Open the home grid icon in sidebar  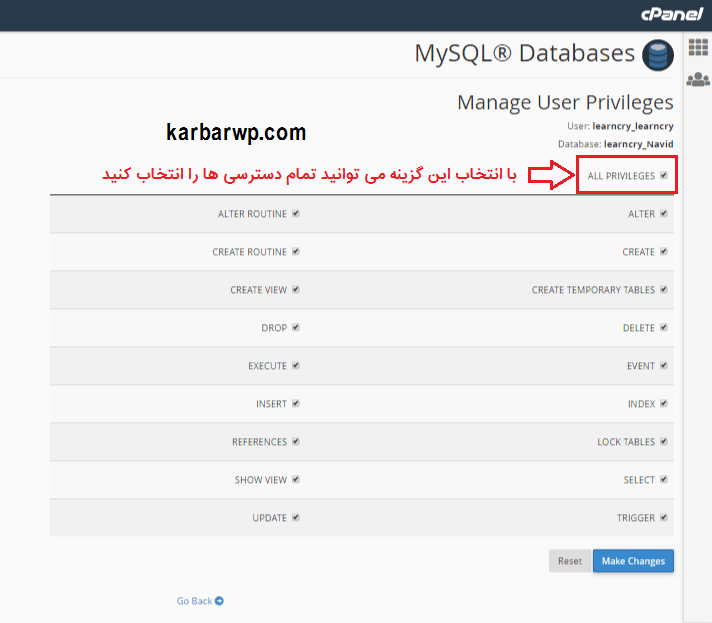[698, 47]
